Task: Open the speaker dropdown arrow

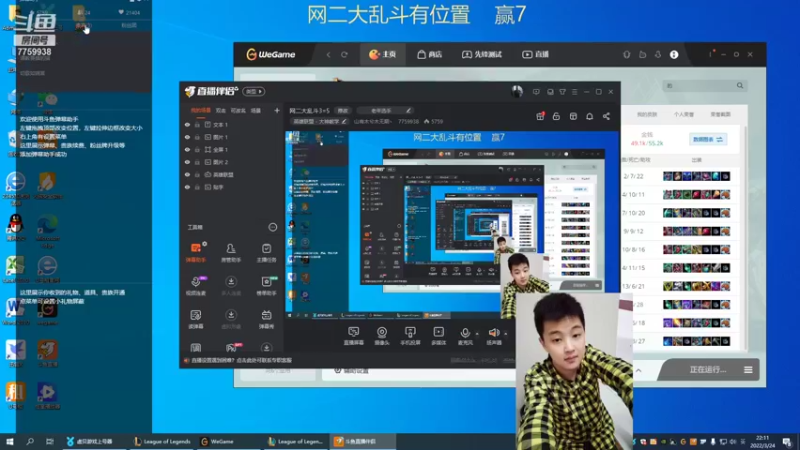Action: [506, 334]
